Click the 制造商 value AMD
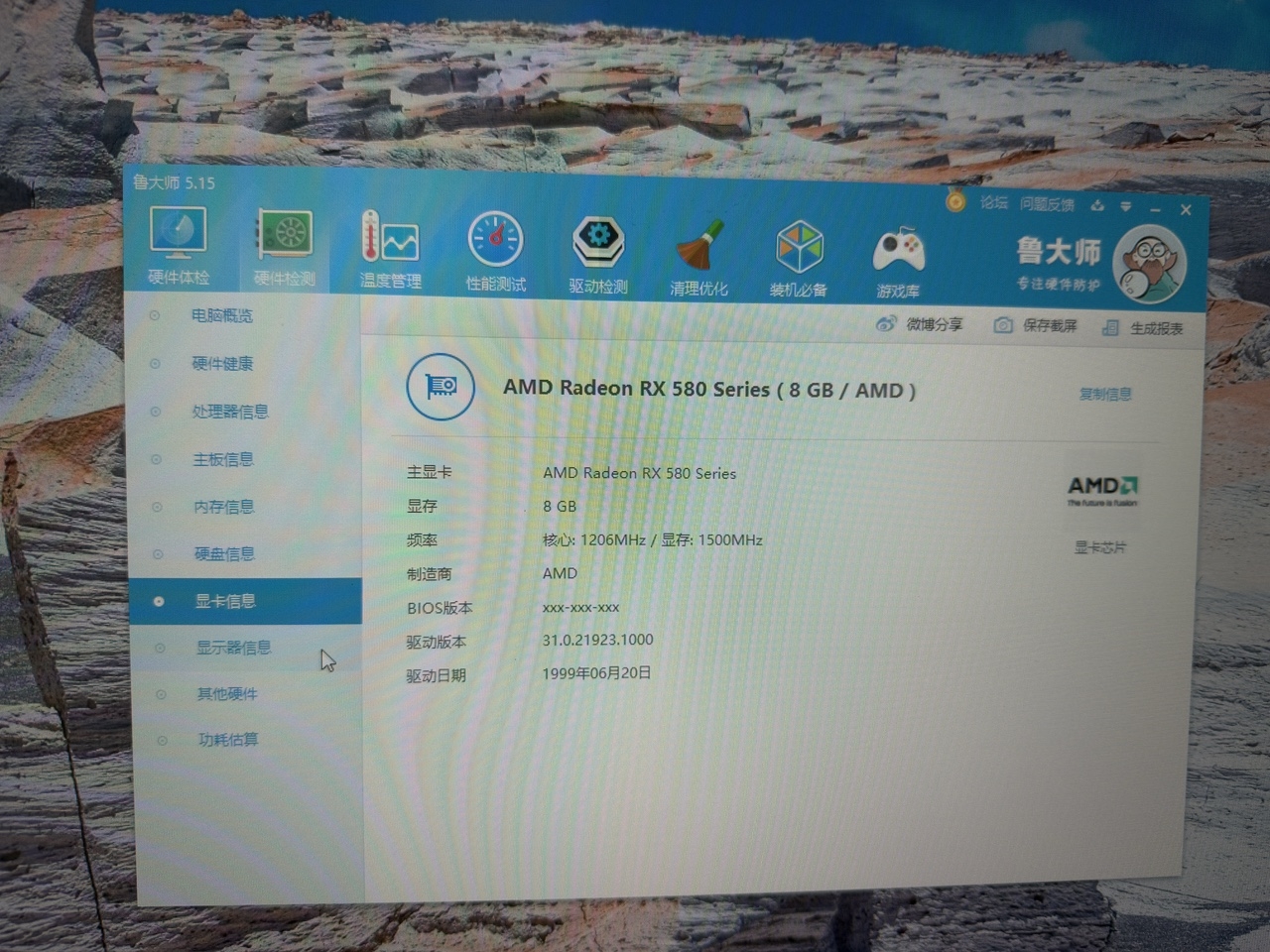1270x952 pixels. coord(560,573)
